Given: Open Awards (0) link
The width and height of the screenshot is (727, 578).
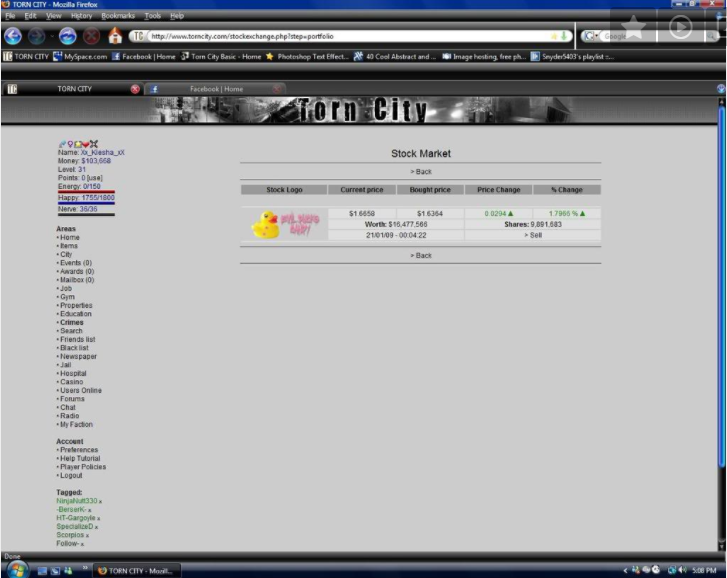Looking at the screenshot, I should 77,272.
